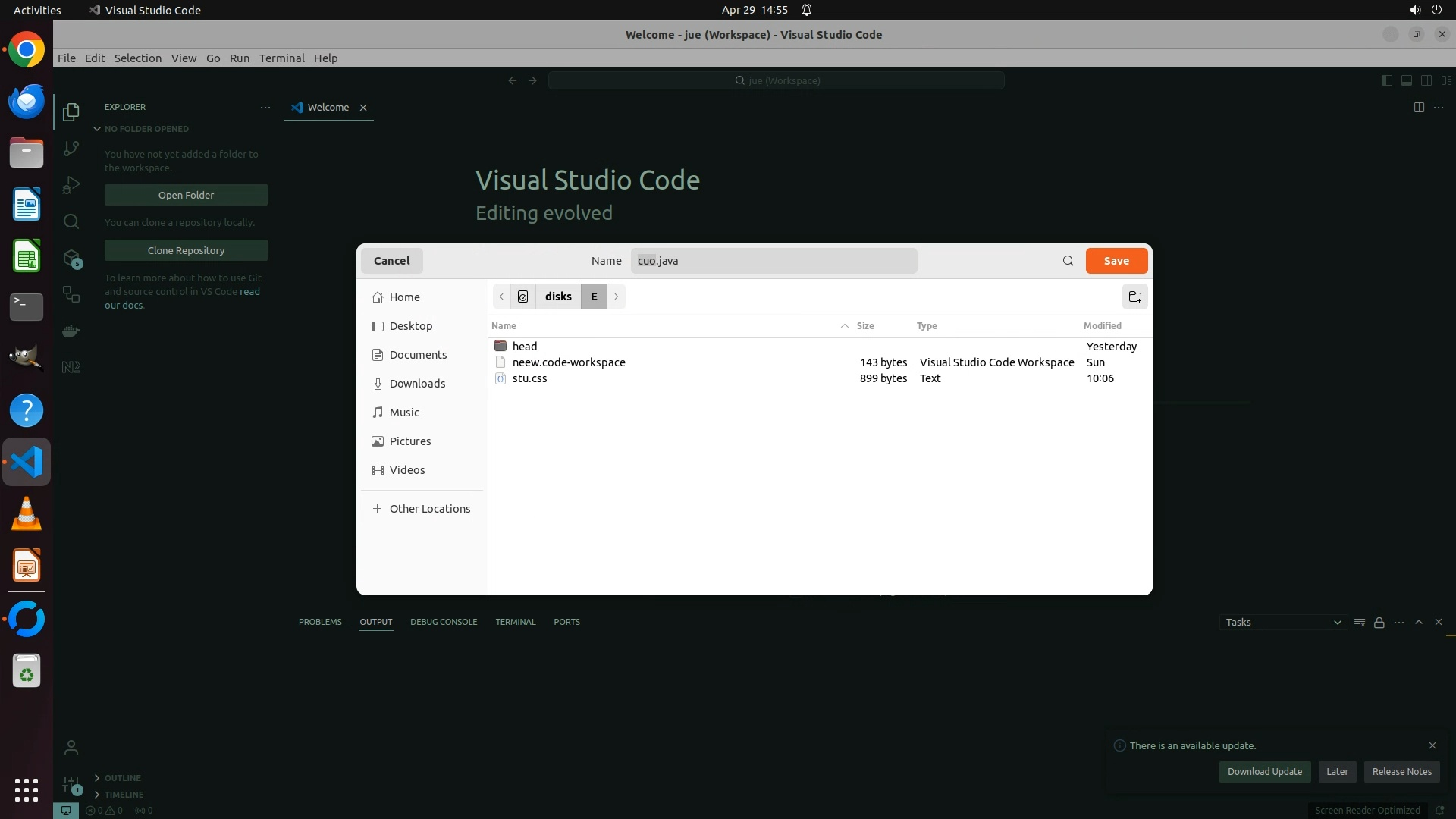Click the orange Save button
The width and height of the screenshot is (1456, 819).
point(1116,261)
